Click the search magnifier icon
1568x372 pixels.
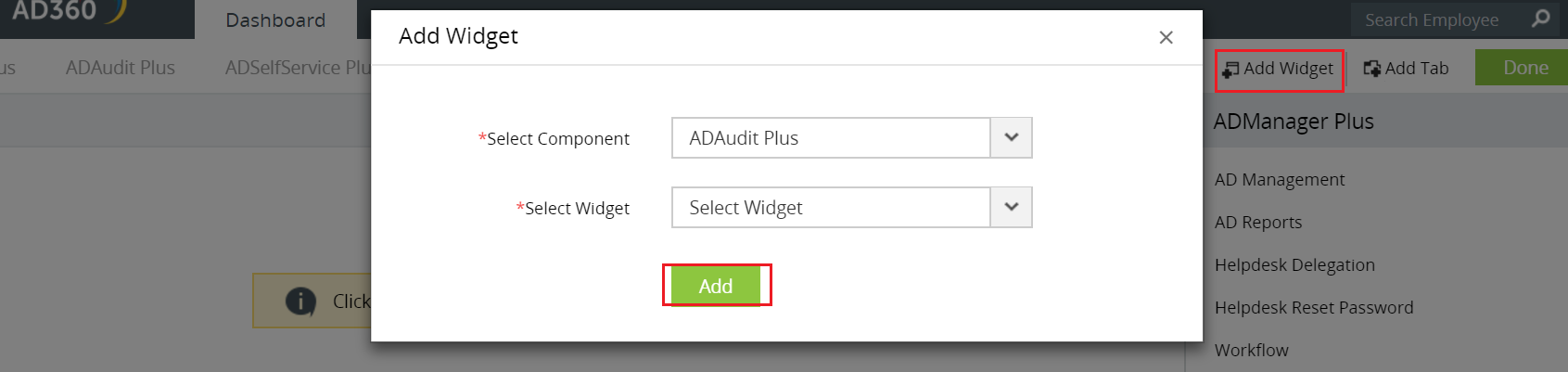coord(1540,19)
